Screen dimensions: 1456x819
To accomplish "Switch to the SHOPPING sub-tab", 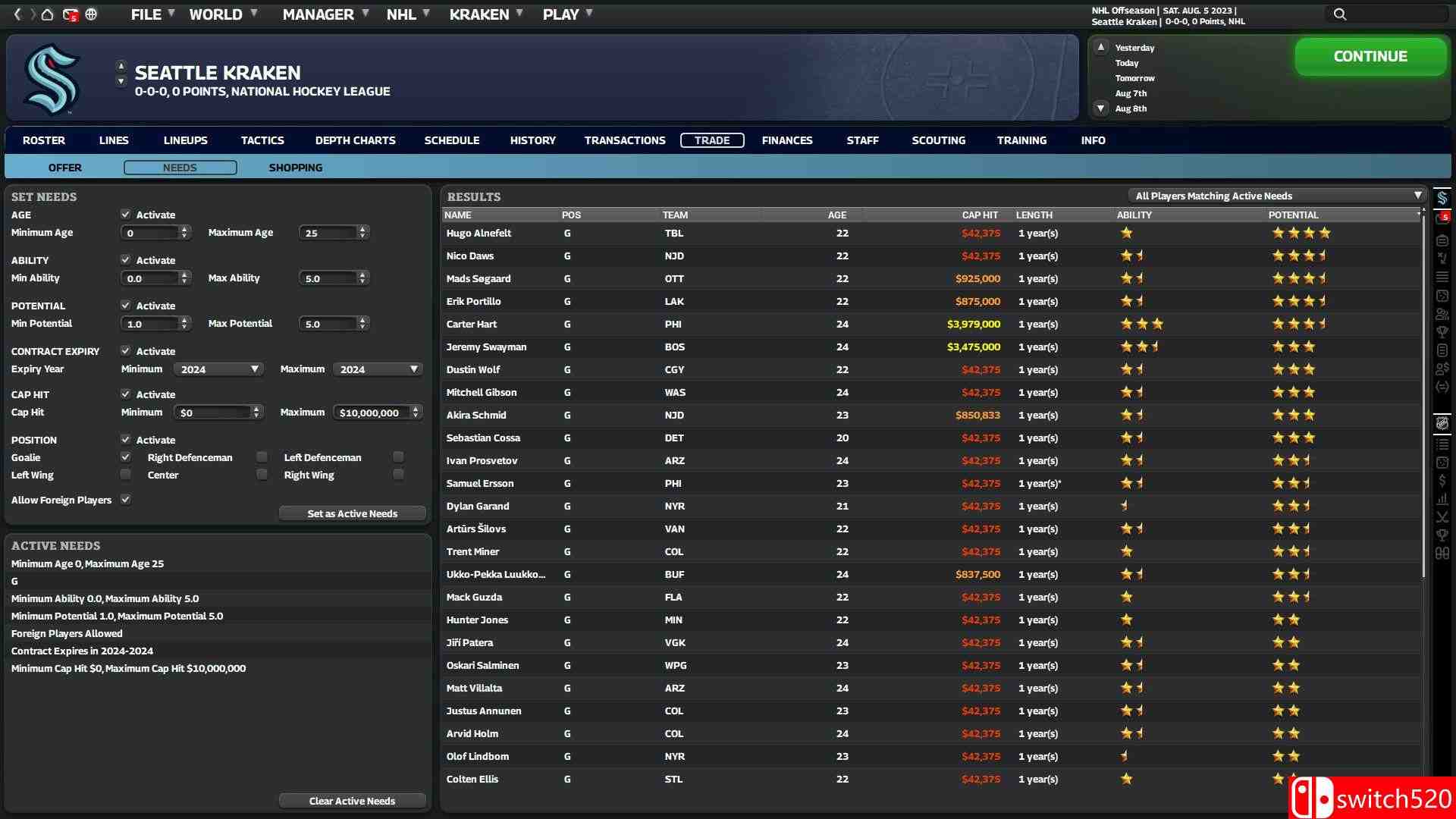I will tap(295, 168).
